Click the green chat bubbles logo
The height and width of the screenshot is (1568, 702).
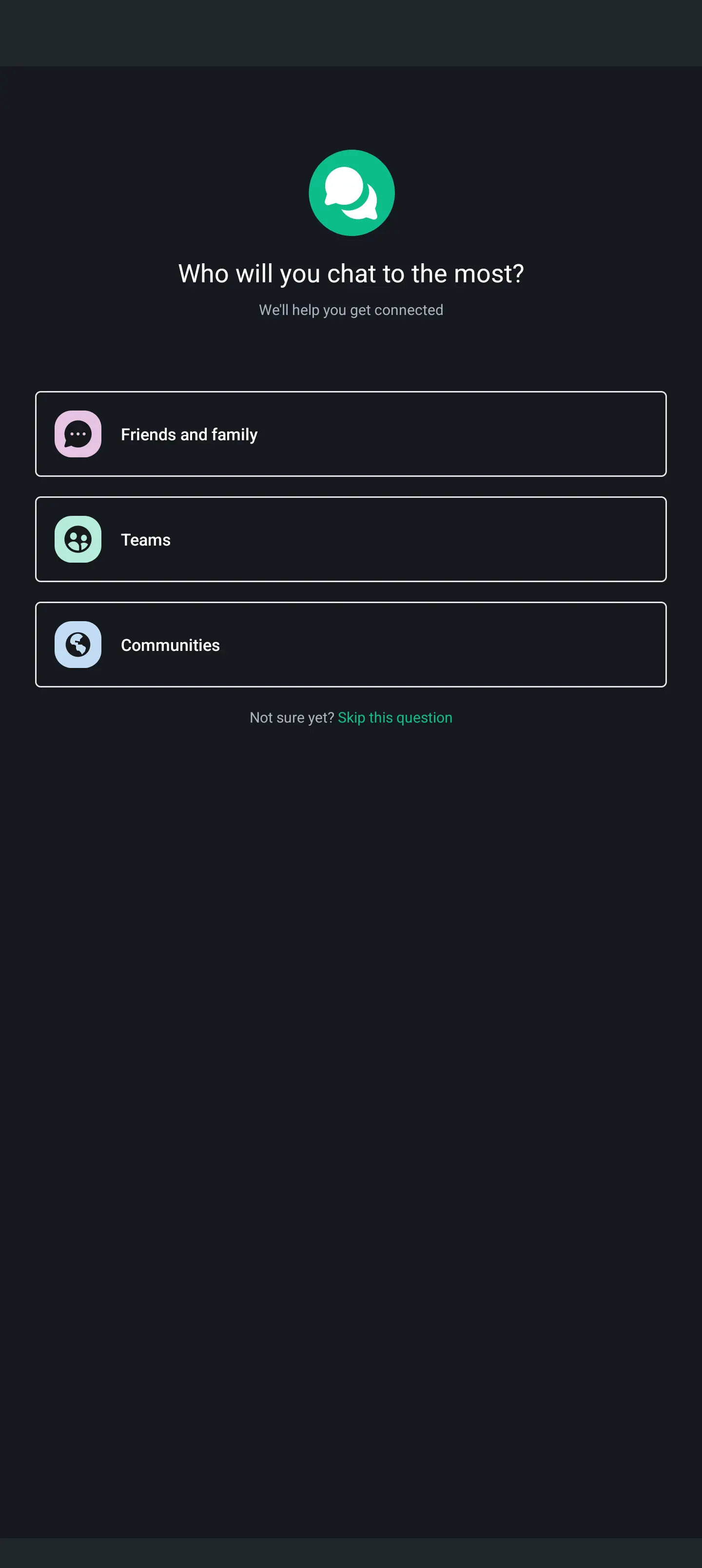pos(351,193)
